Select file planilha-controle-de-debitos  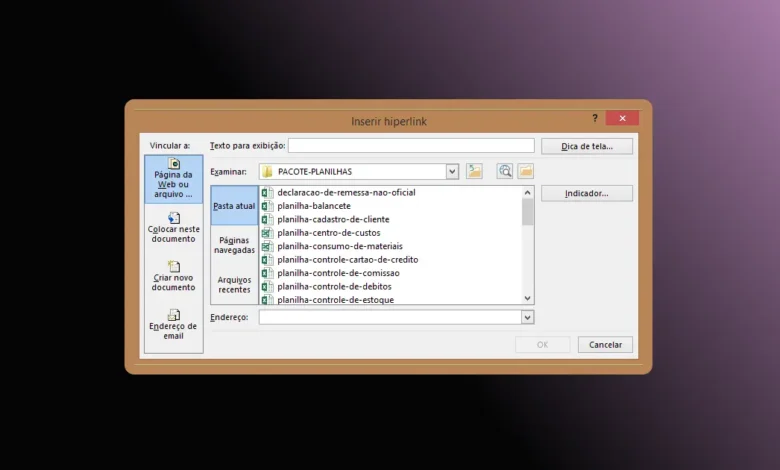click(334, 286)
